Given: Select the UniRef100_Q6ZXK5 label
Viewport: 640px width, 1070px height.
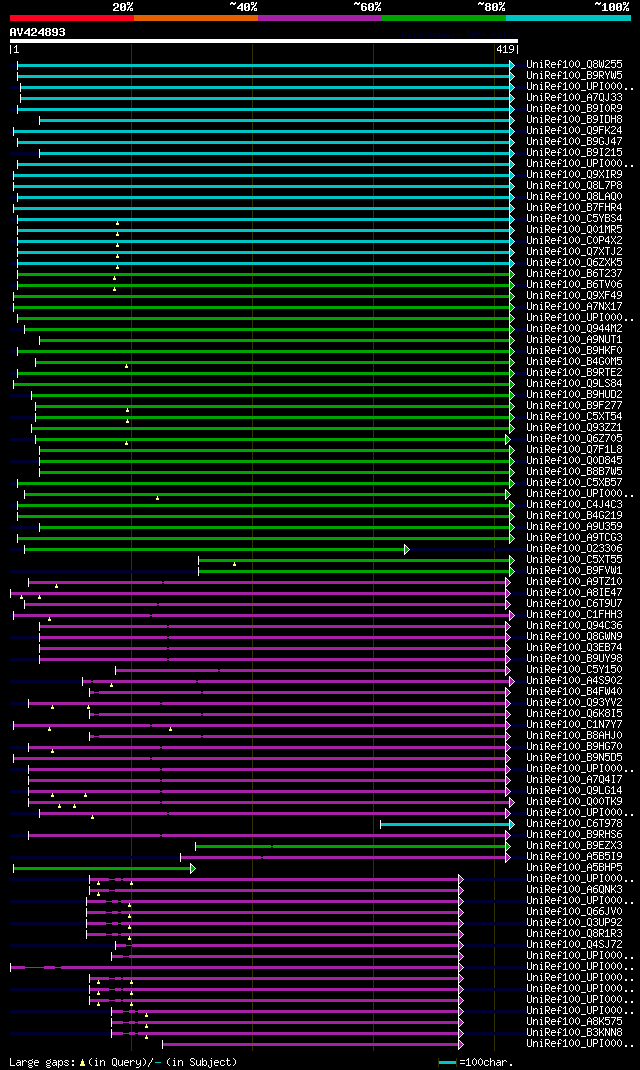Looking at the screenshot, I should click(574, 262).
